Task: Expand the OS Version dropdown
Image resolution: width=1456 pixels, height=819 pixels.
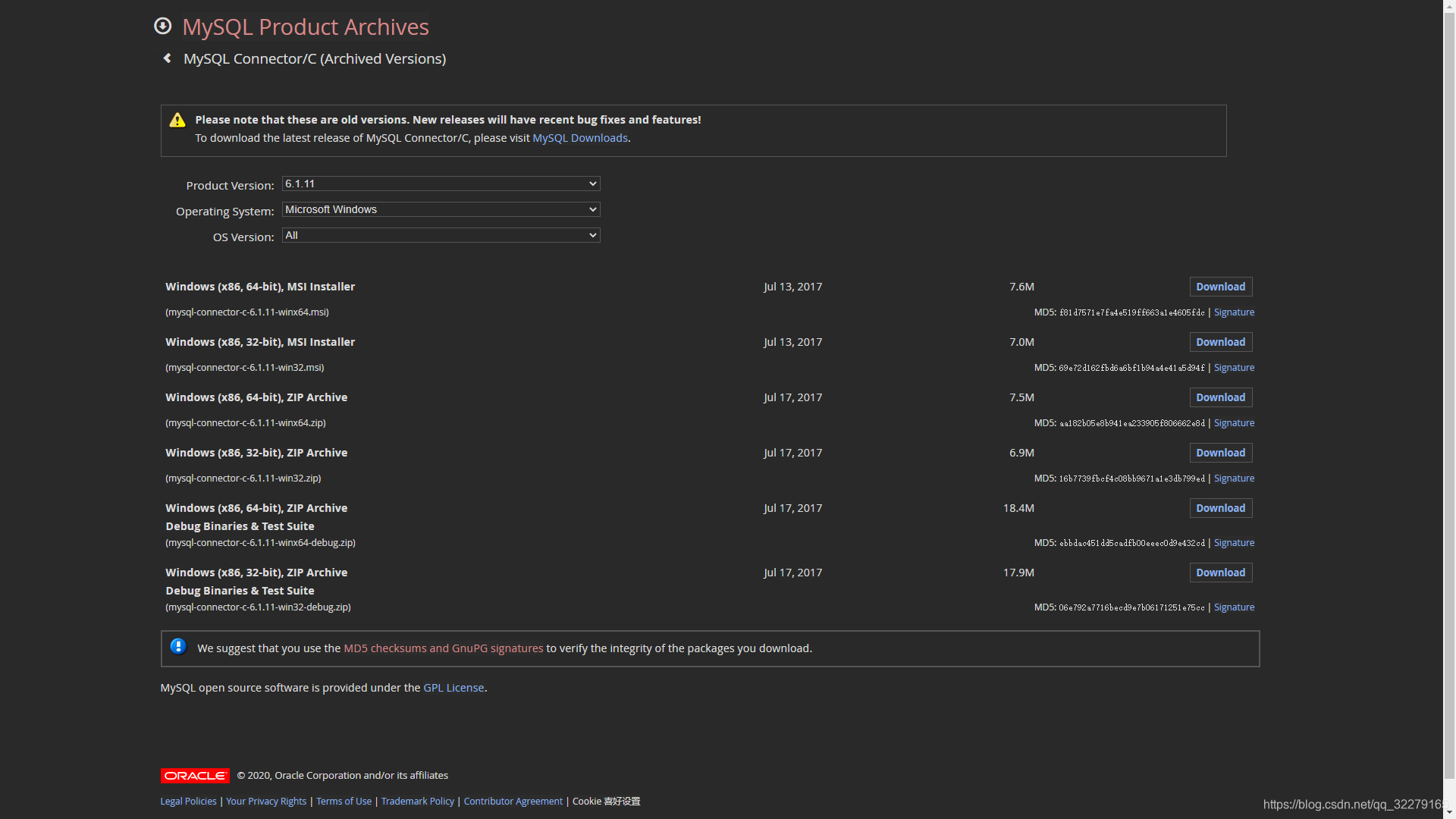Action: click(x=441, y=235)
